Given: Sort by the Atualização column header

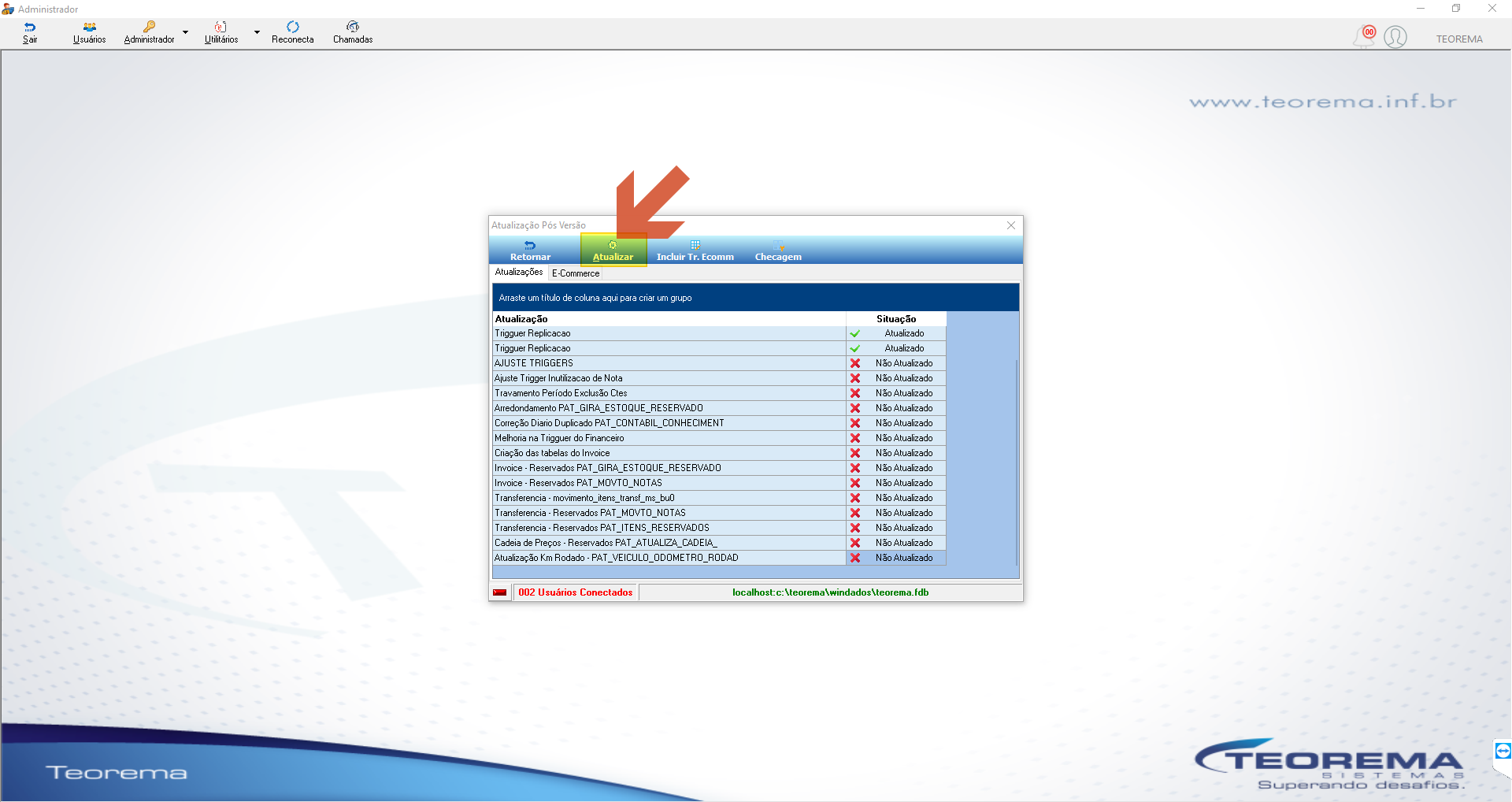Looking at the screenshot, I should [669, 319].
